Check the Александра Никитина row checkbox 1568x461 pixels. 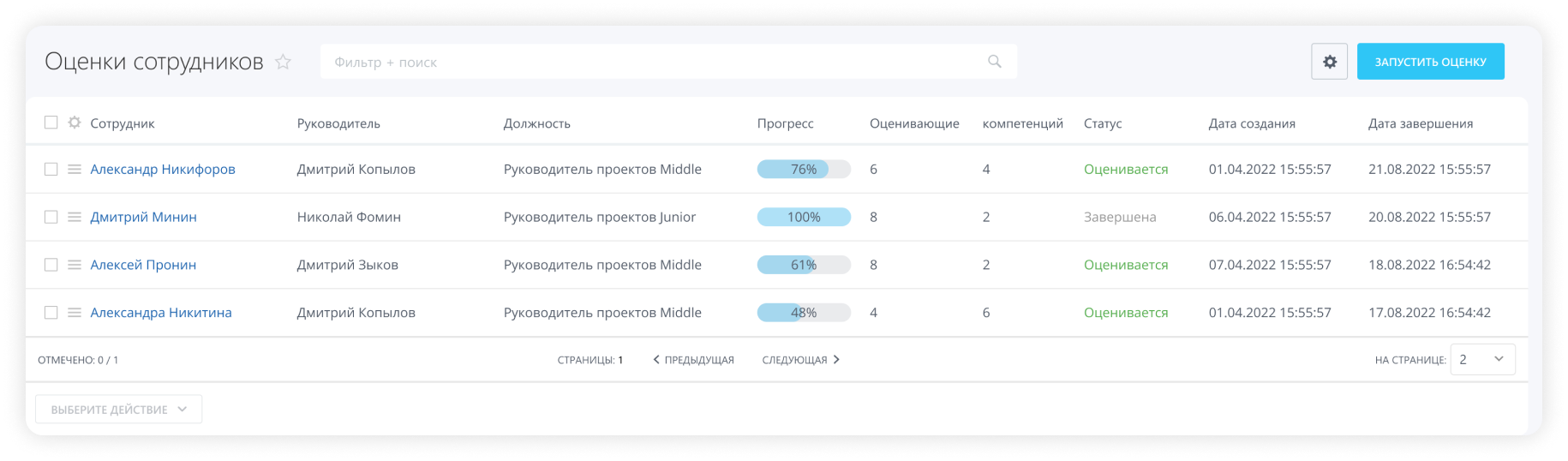tap(51, 314)
